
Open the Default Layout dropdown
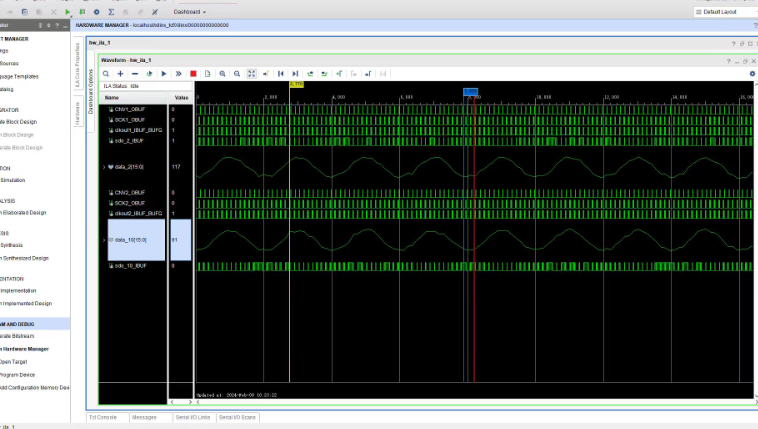(x=724, y=12)
